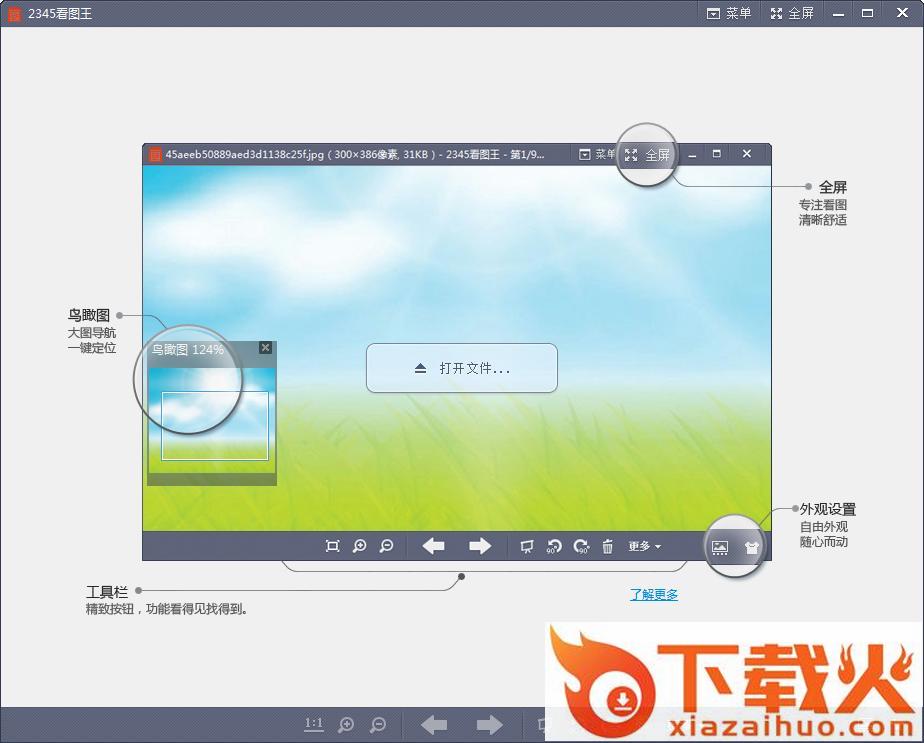Viewport: 924px width, 743px height.
Task: Click the zoom out magnifier in the bottom bar
Action: (x=378, y=724)
